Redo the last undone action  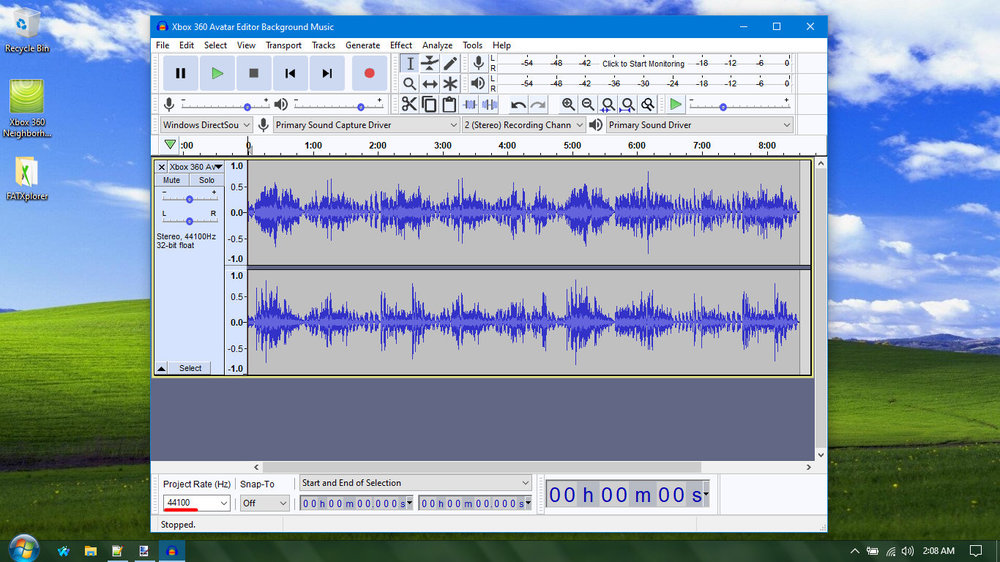coord(538,104)
